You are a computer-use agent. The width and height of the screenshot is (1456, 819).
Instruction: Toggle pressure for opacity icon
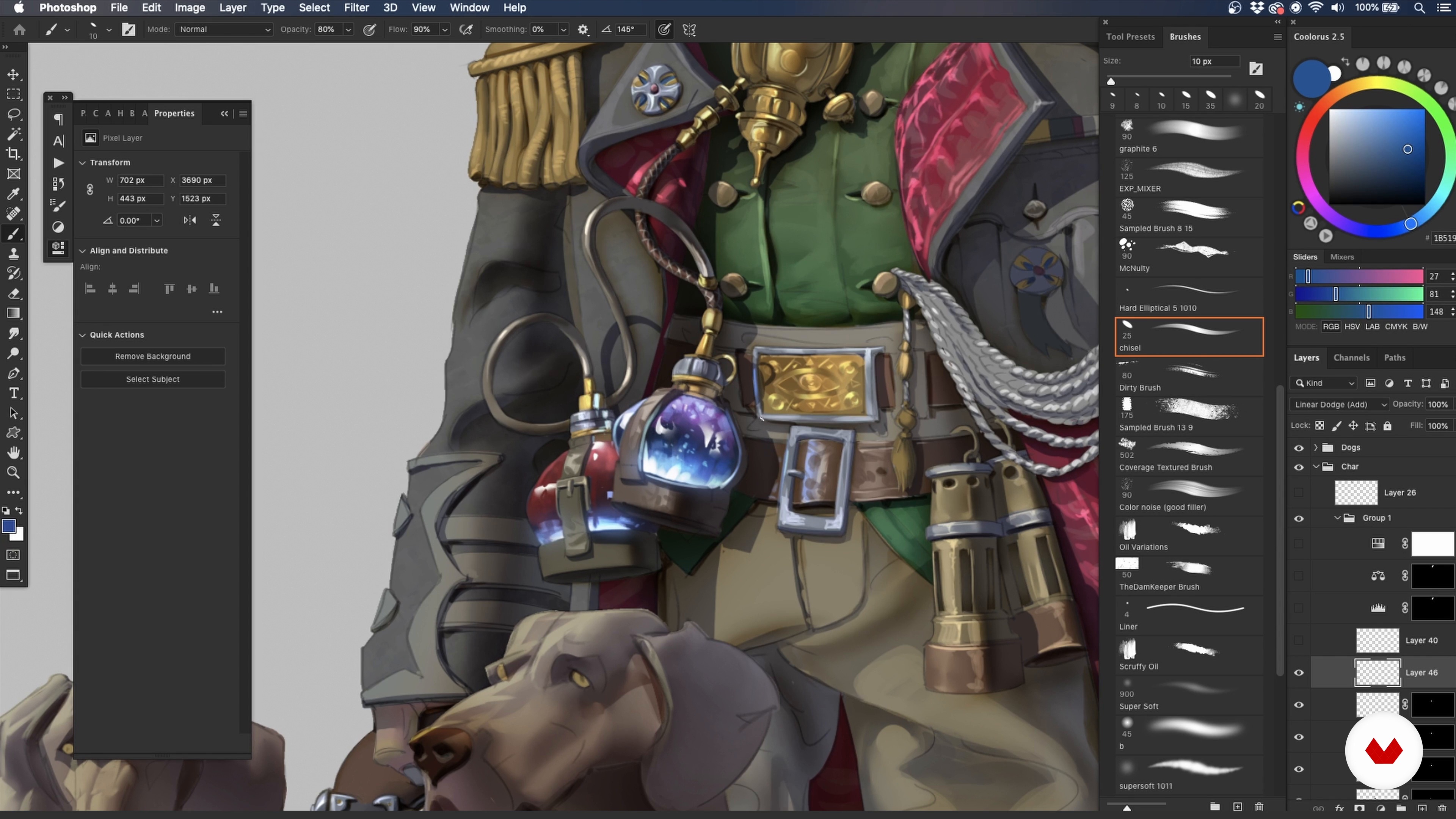click(369, 30)
